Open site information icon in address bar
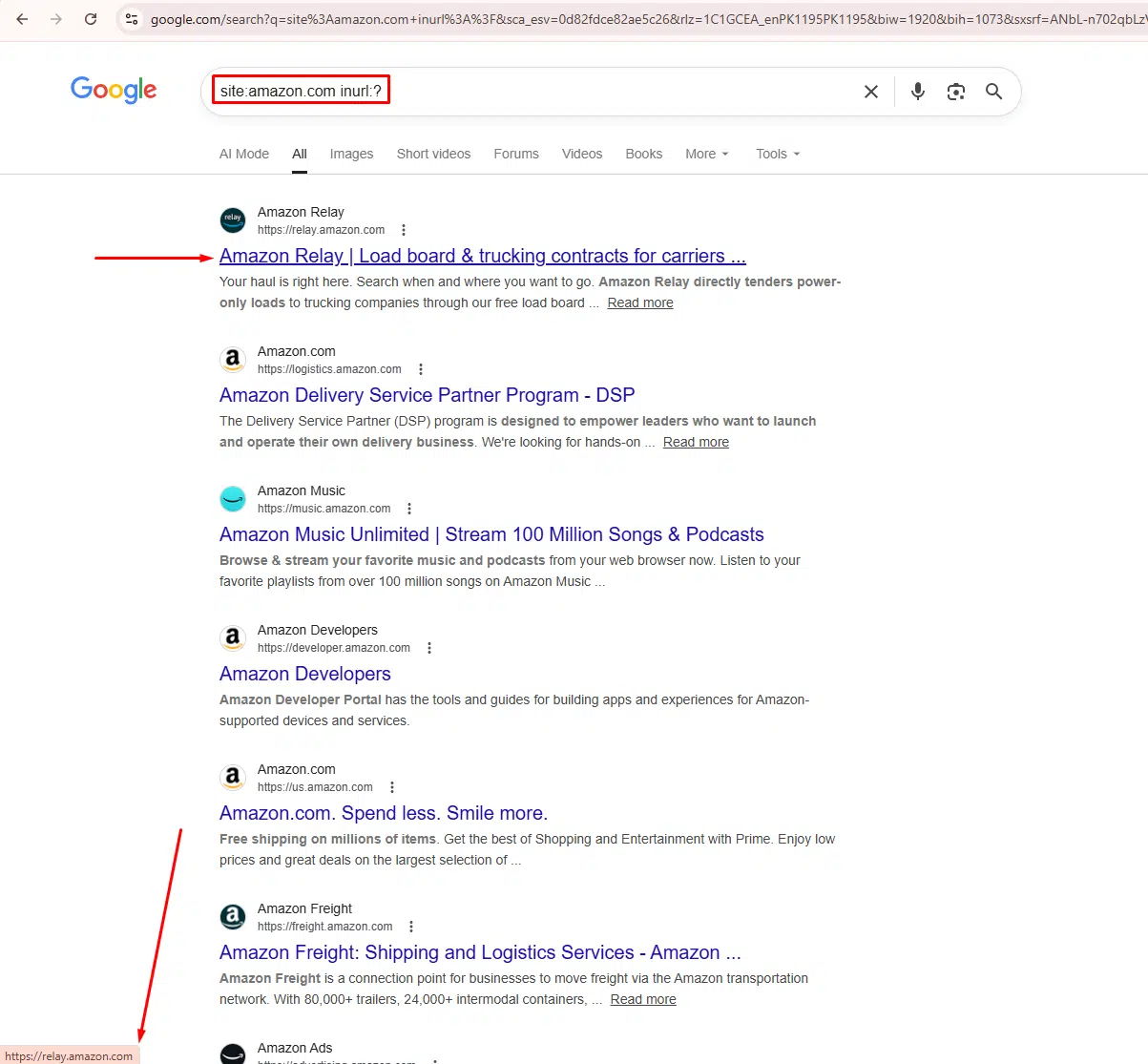This screenshot has height=1064, width=1148. [132, 19]
